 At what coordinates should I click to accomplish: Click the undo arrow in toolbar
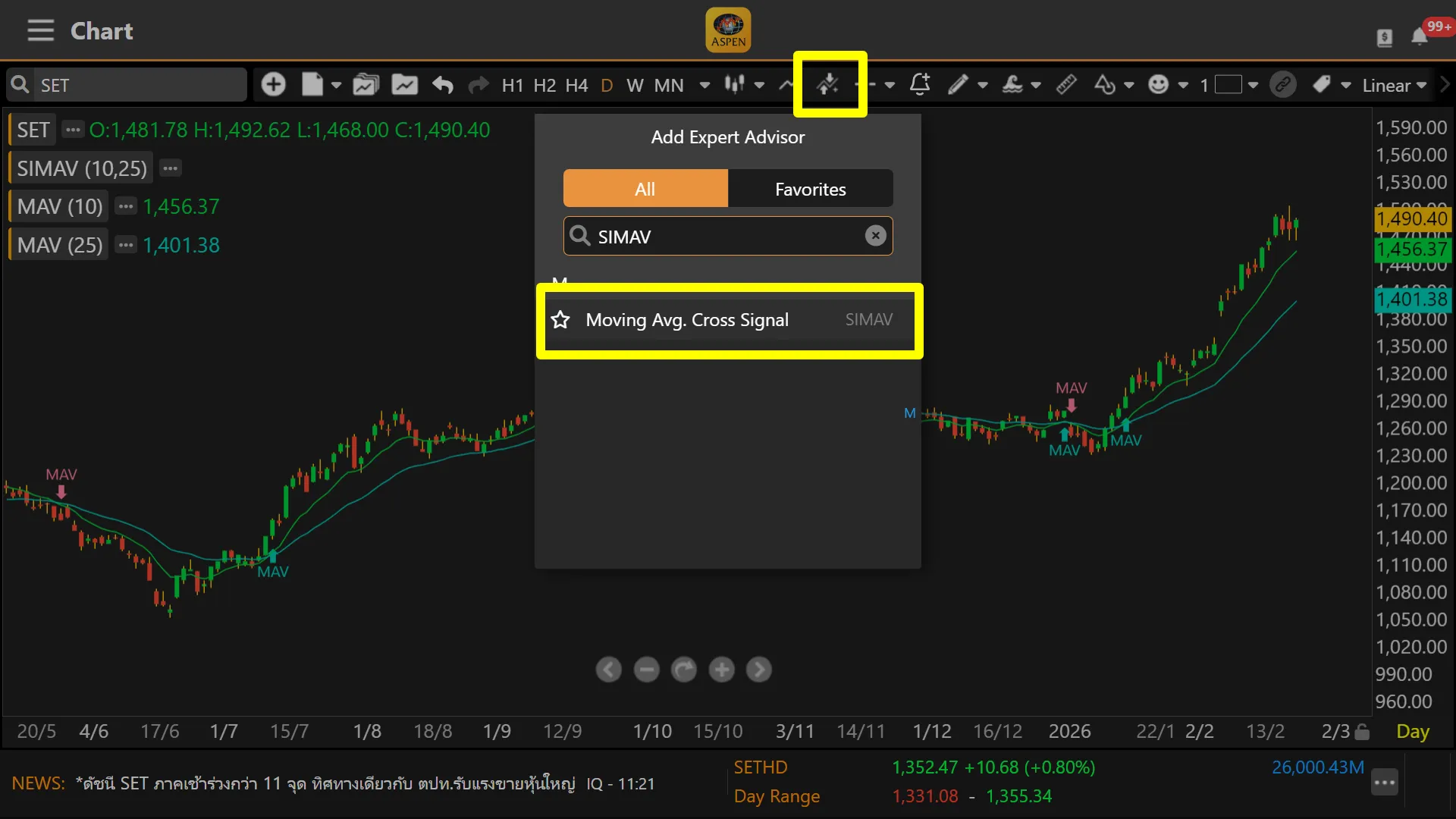pyautogui.click(x=443, y=85)
